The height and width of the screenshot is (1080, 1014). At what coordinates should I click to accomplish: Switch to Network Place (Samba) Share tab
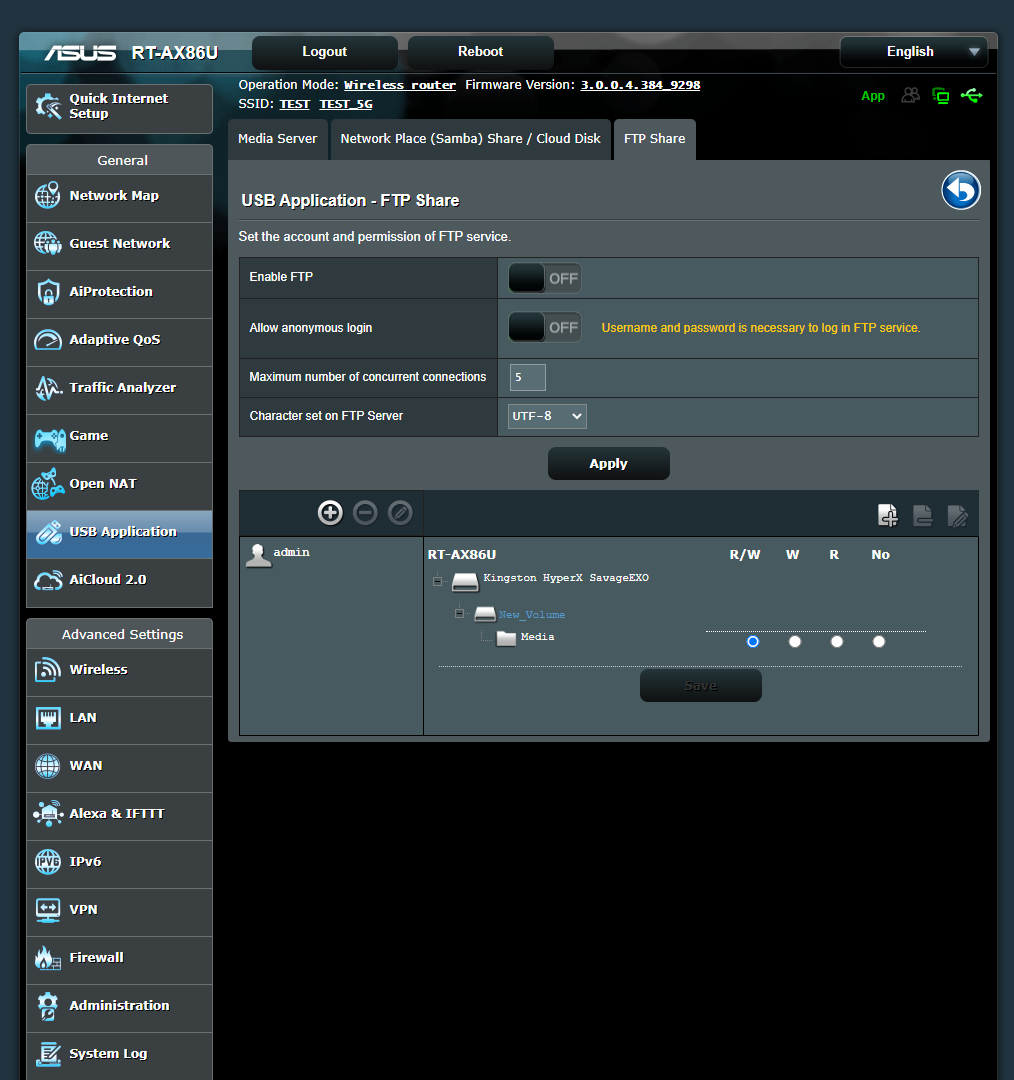(x=470, y=139)
